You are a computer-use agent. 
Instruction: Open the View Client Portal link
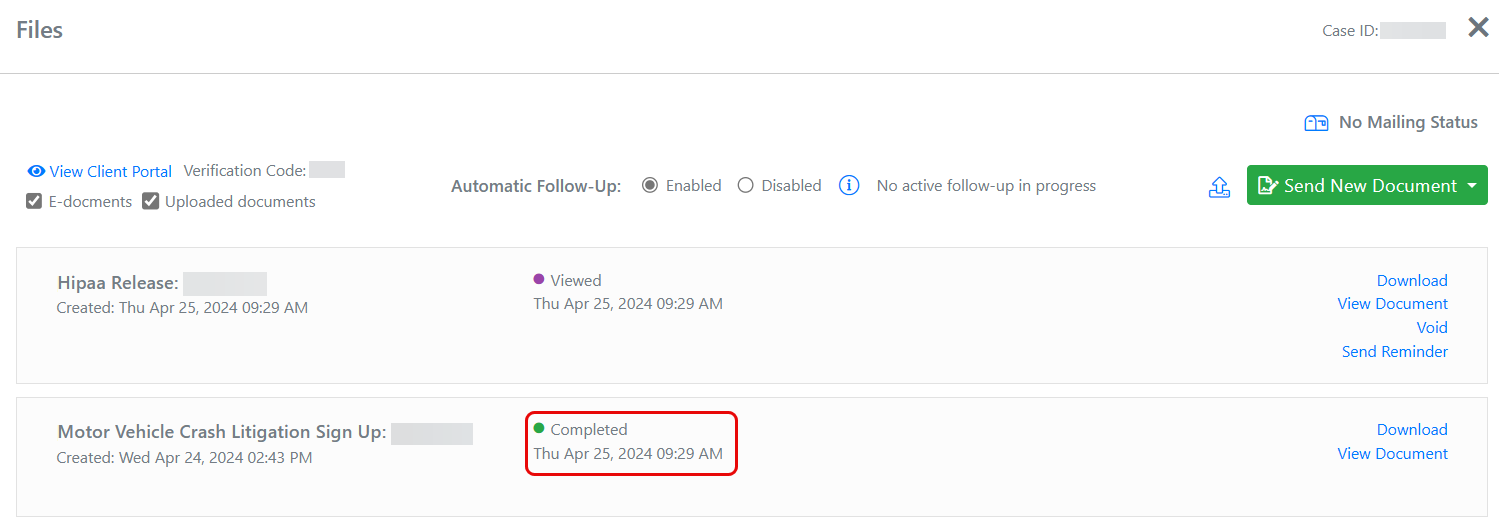[110, 172]
